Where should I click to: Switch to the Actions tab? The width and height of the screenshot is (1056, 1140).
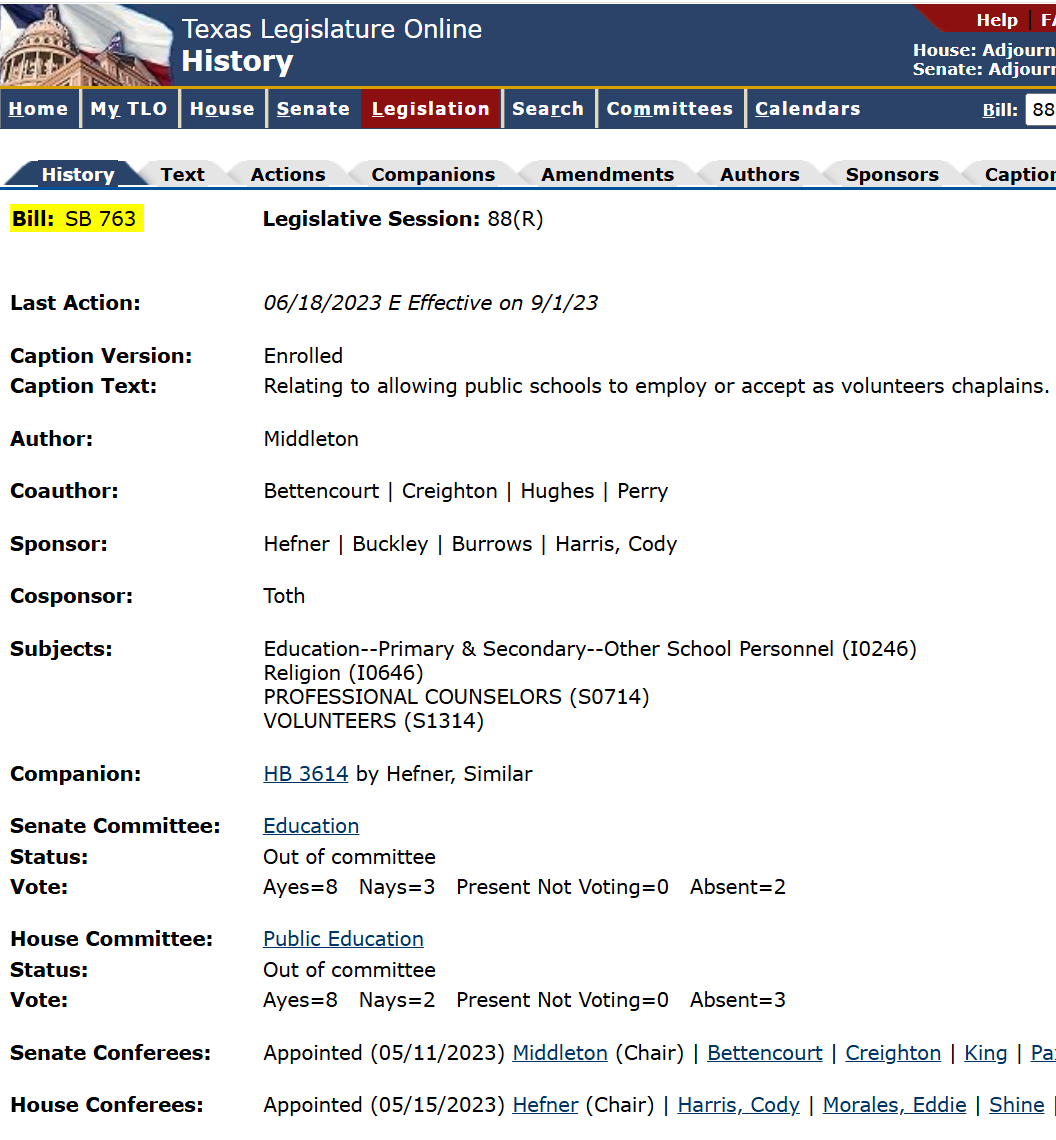tap(288, 174)
